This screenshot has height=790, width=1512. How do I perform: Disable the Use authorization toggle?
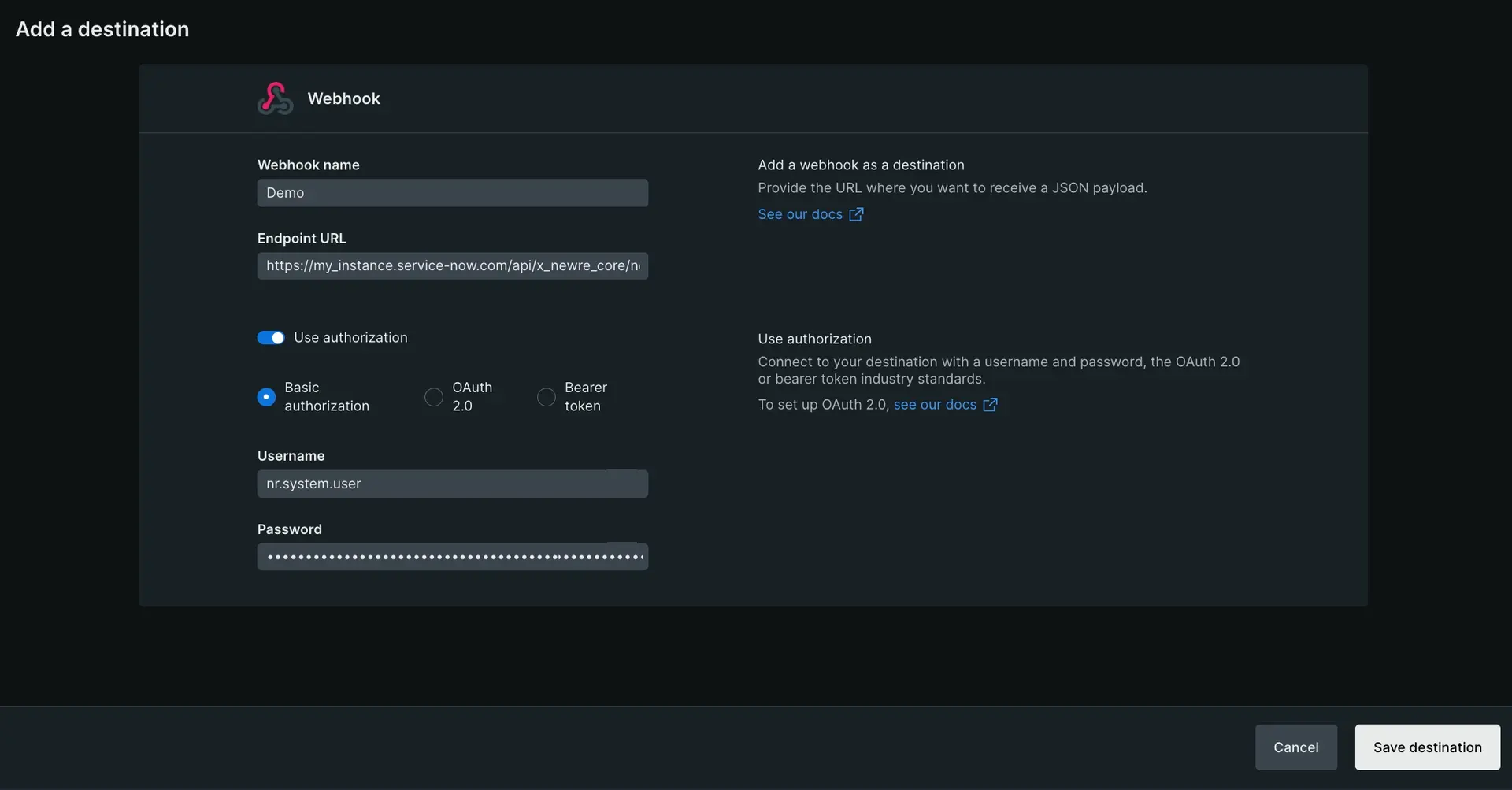point(271,338)
